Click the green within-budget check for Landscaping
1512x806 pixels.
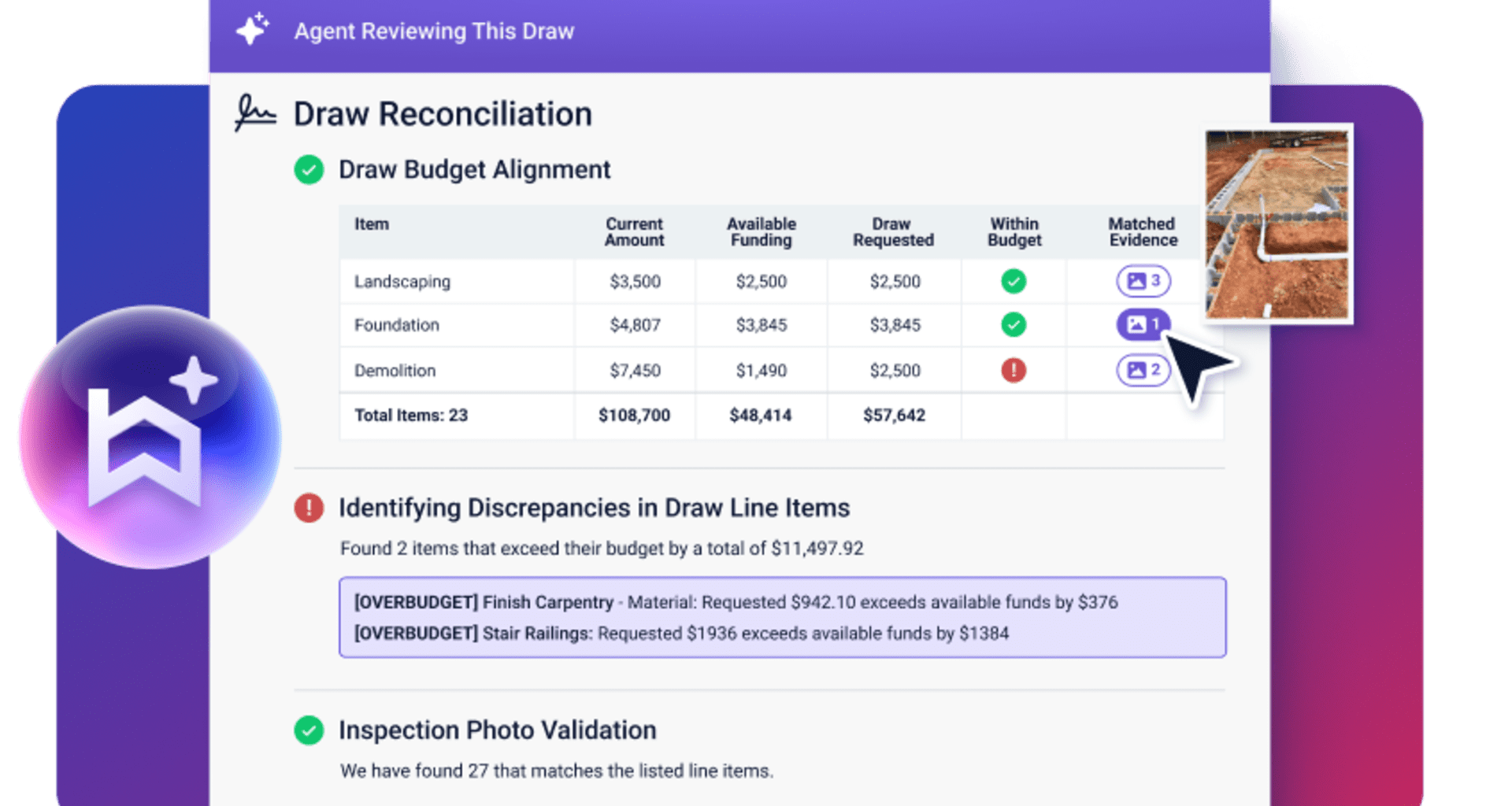[1014, 281]
